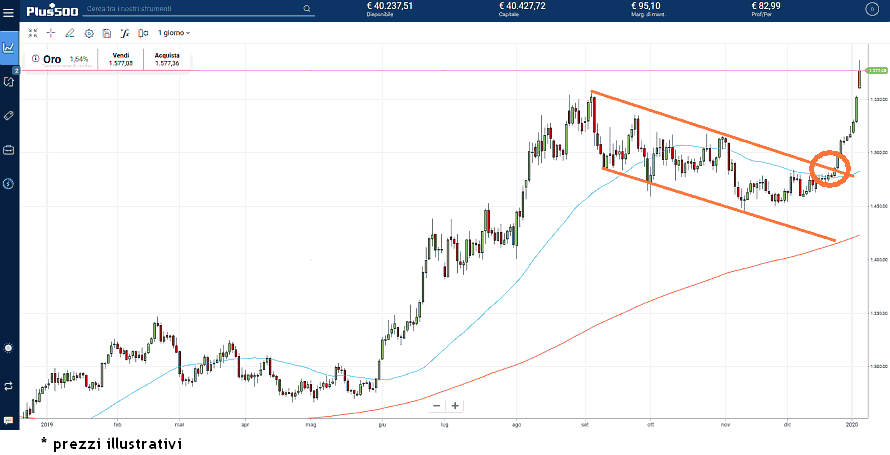Toggle dark mode with the sun icon
890x455 pixels.
pos(9,347)
